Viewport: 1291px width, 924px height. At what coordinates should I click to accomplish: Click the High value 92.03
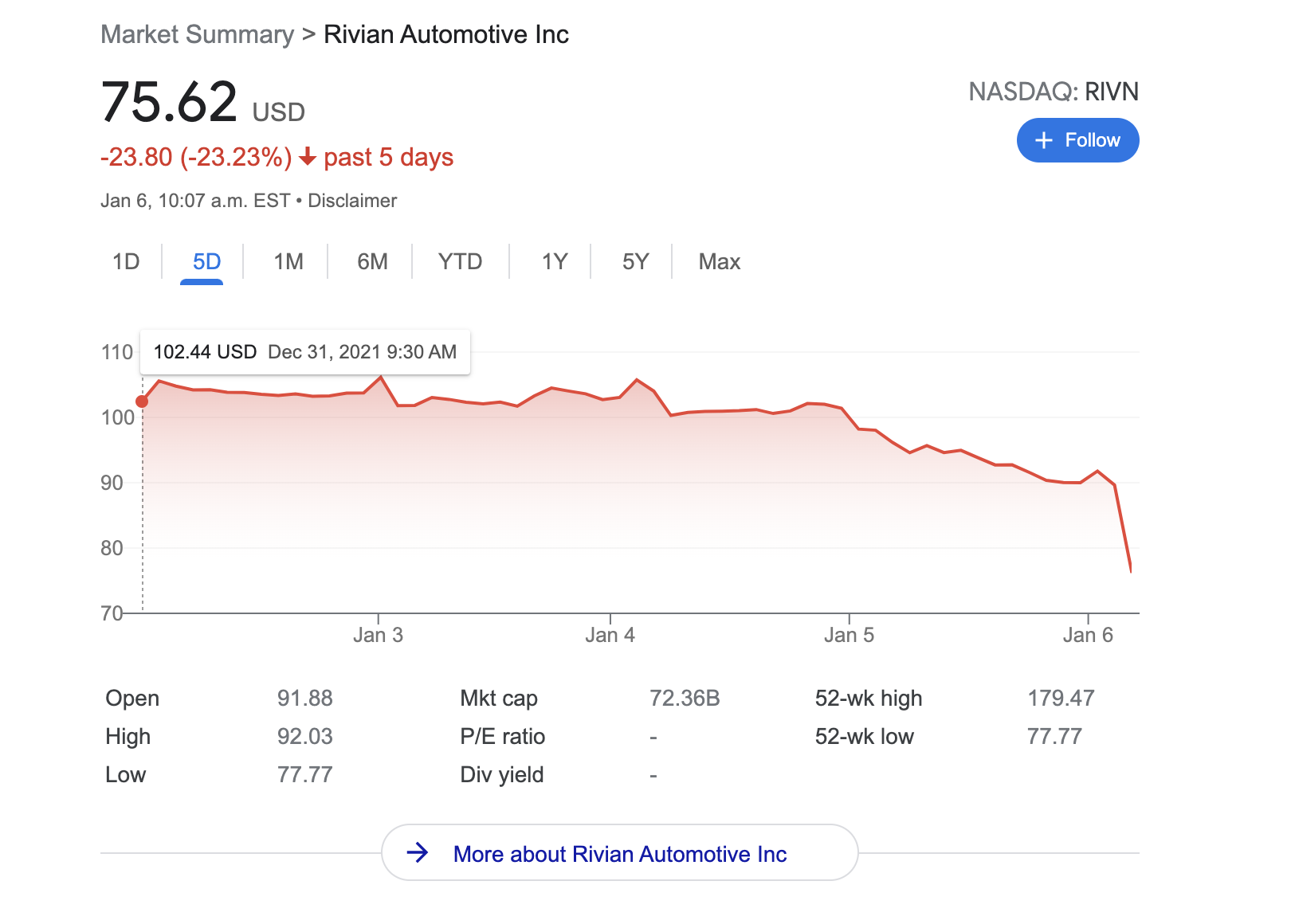click(x=305, y=736)
